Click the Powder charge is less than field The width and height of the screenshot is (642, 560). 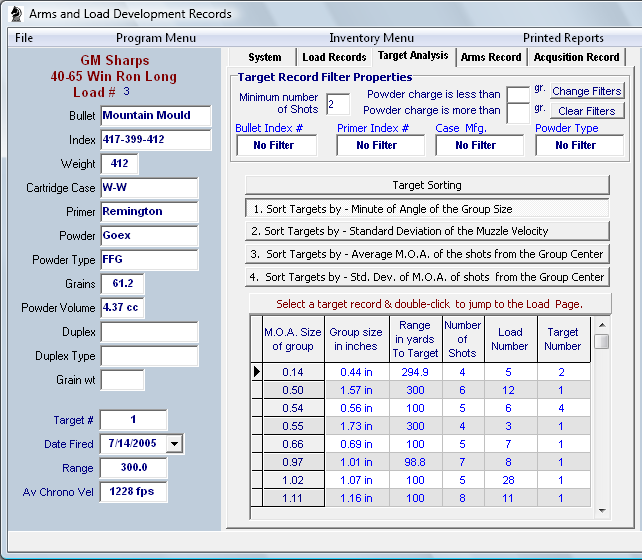coord(518,95)
